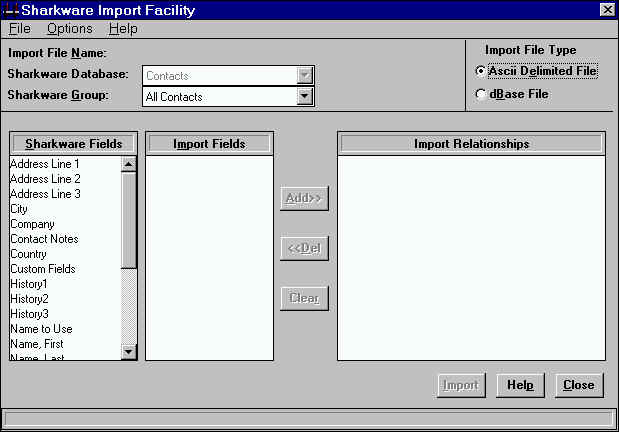The width and height of the screenshot is (619, 432).
Task: Select History1 in the list
Action: [x=66, y=284]
